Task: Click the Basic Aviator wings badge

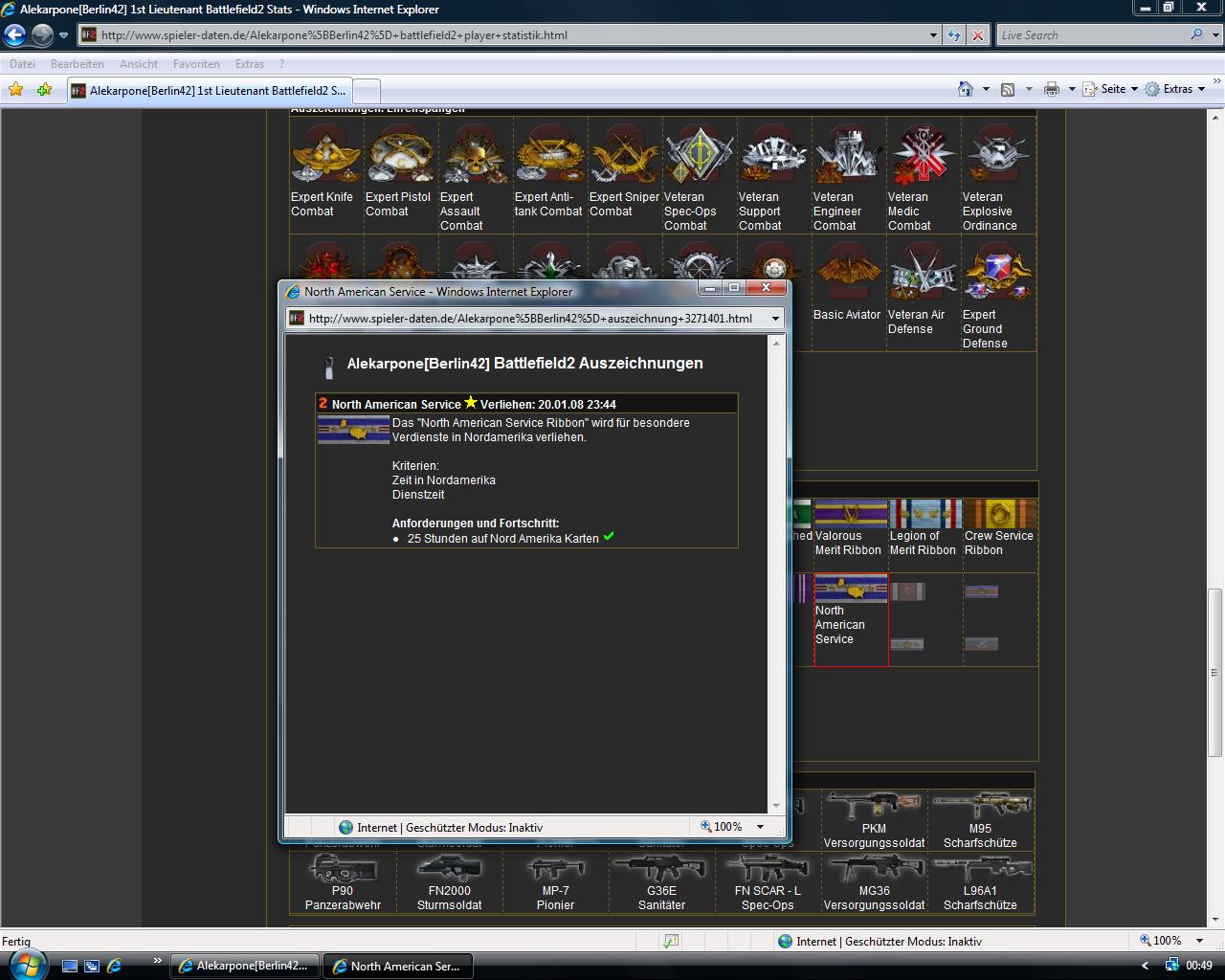Action: [849, 273]
